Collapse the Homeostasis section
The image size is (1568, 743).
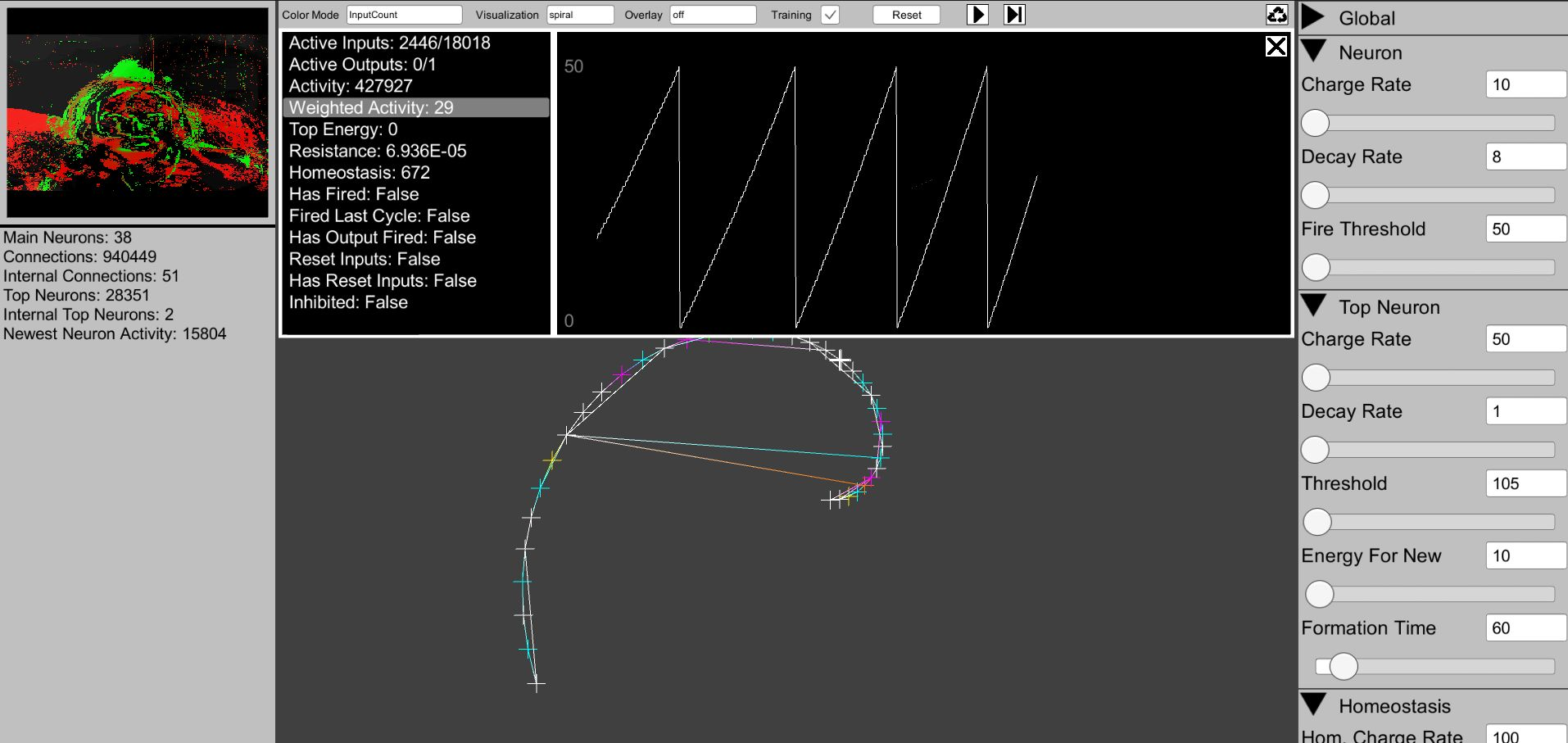(x=1314, y=705)
